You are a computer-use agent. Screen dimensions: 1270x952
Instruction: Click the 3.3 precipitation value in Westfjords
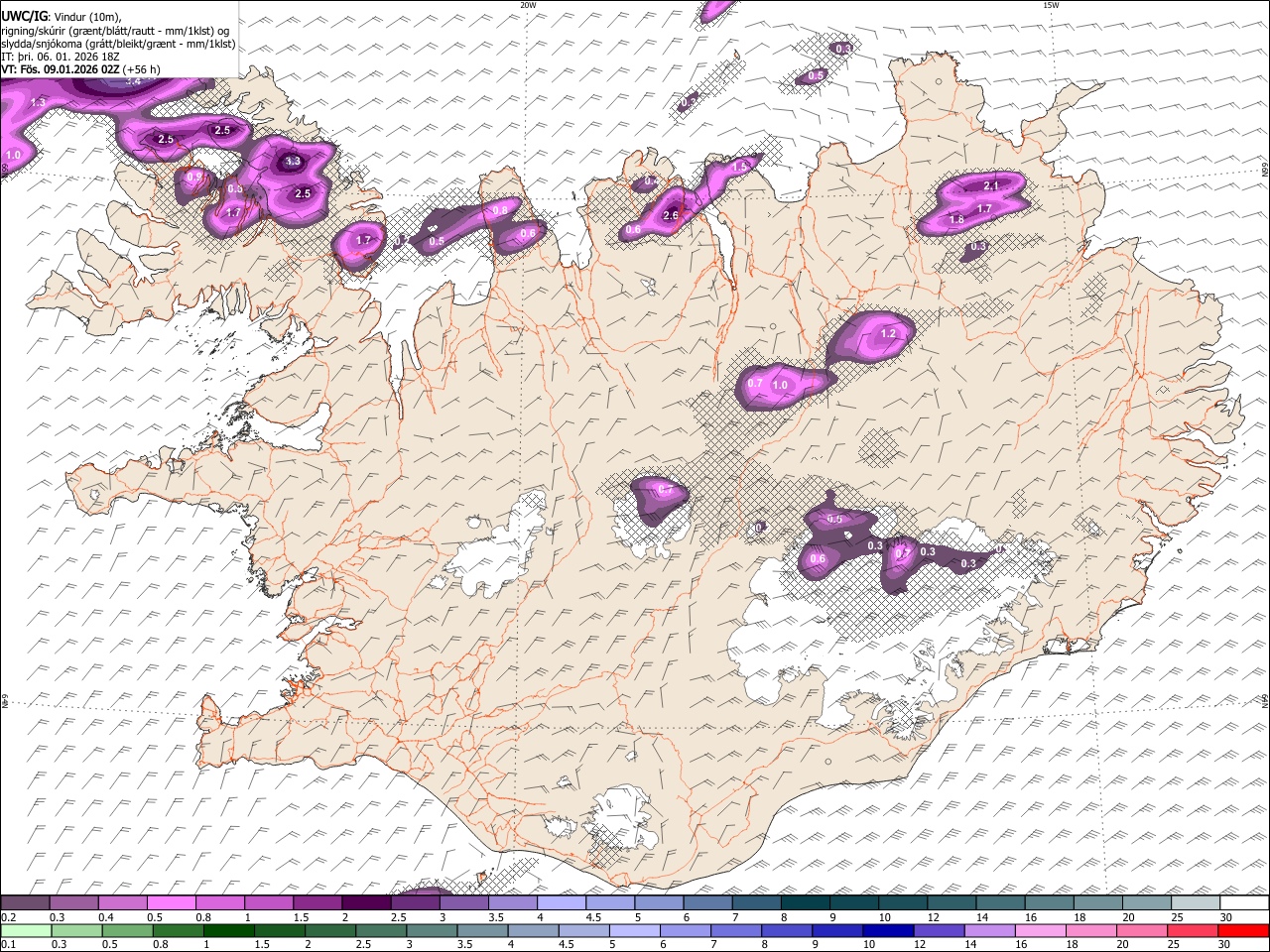click(x=292, y=161)
